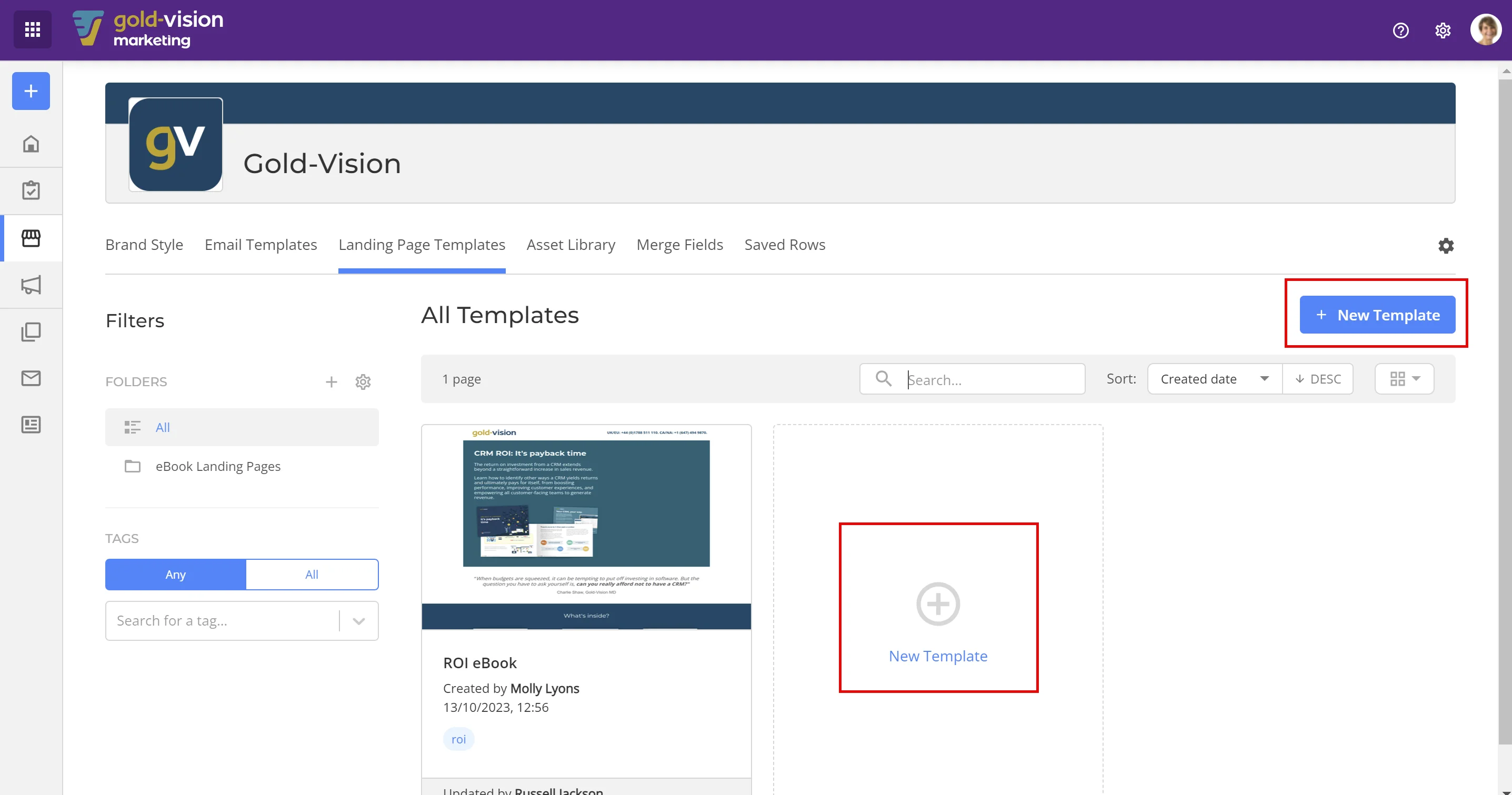Click the brand settings cog beside the tabs
Viewport: 1512px width, 795px height.
(1446, 246)
